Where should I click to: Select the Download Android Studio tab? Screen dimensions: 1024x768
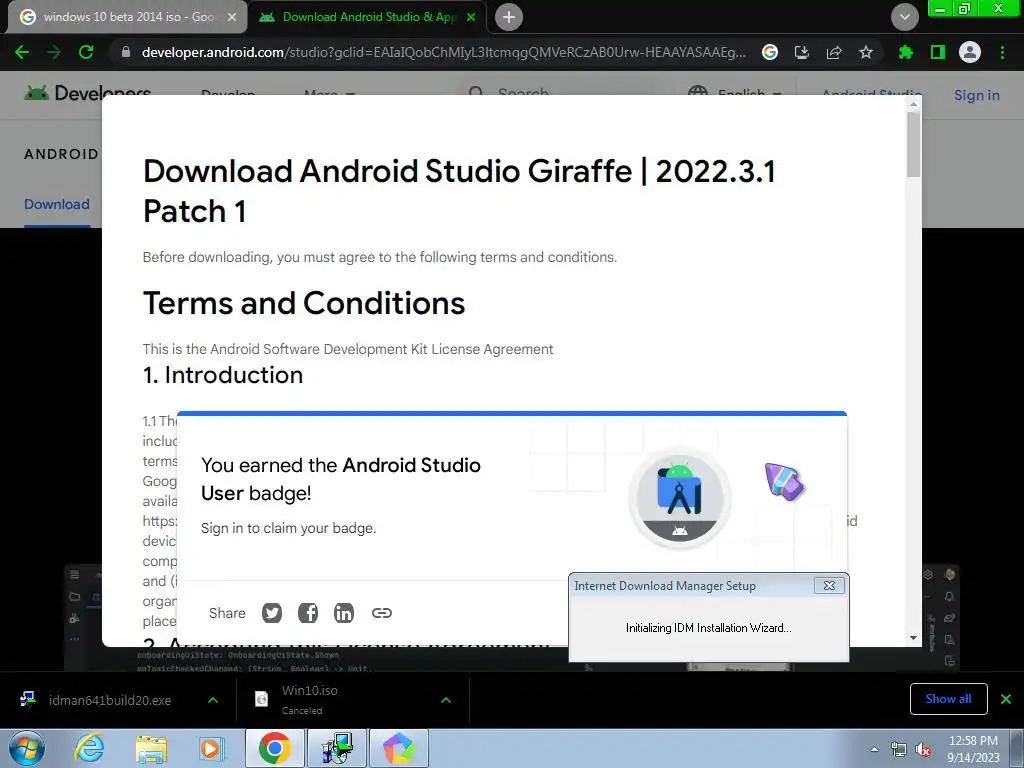[367, 17]
